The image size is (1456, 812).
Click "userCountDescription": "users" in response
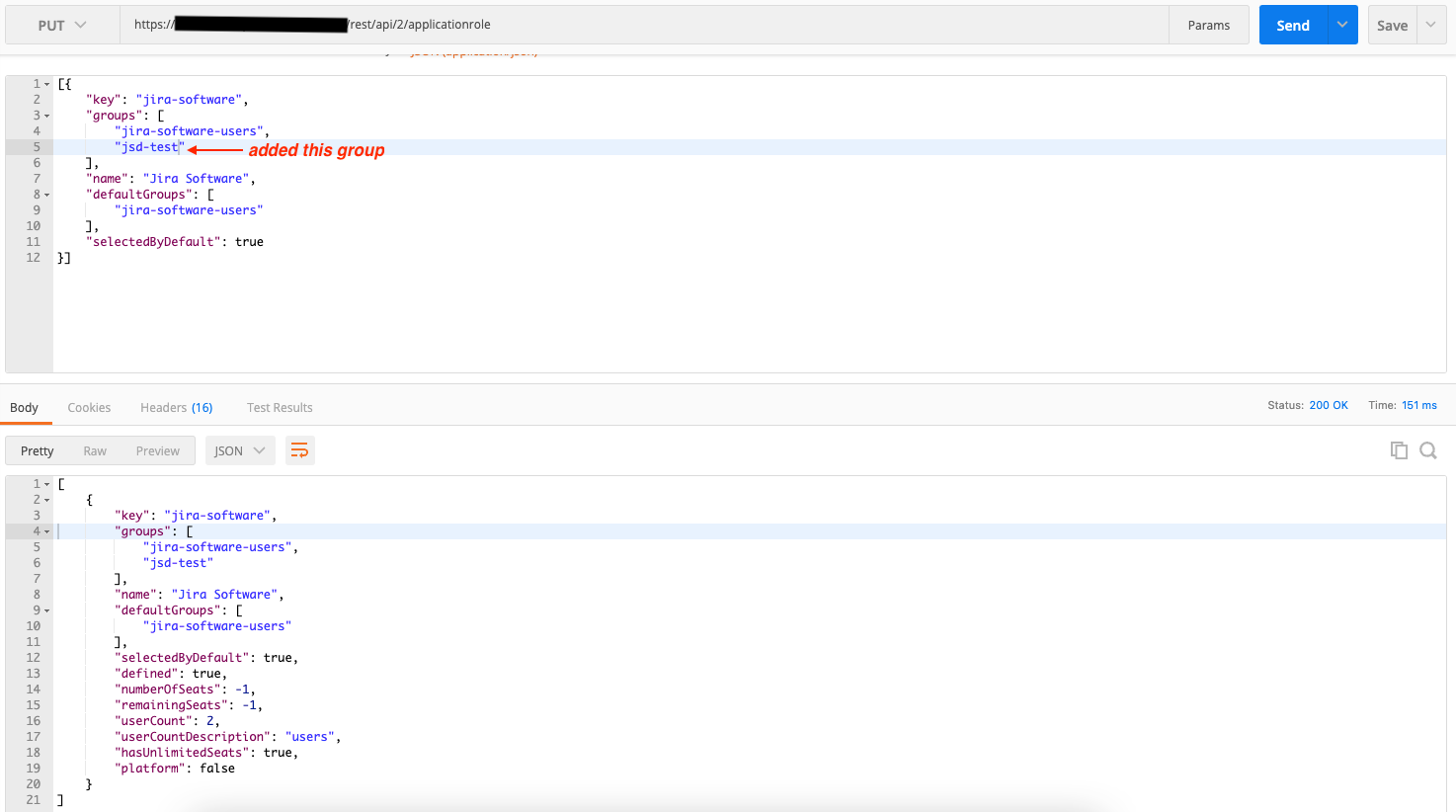pyautogui.click(x=227, y=737)
